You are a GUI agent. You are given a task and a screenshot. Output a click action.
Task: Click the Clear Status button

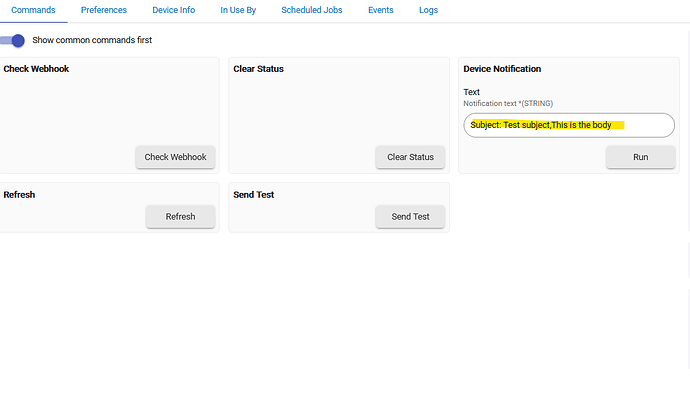tap(410, 157)
